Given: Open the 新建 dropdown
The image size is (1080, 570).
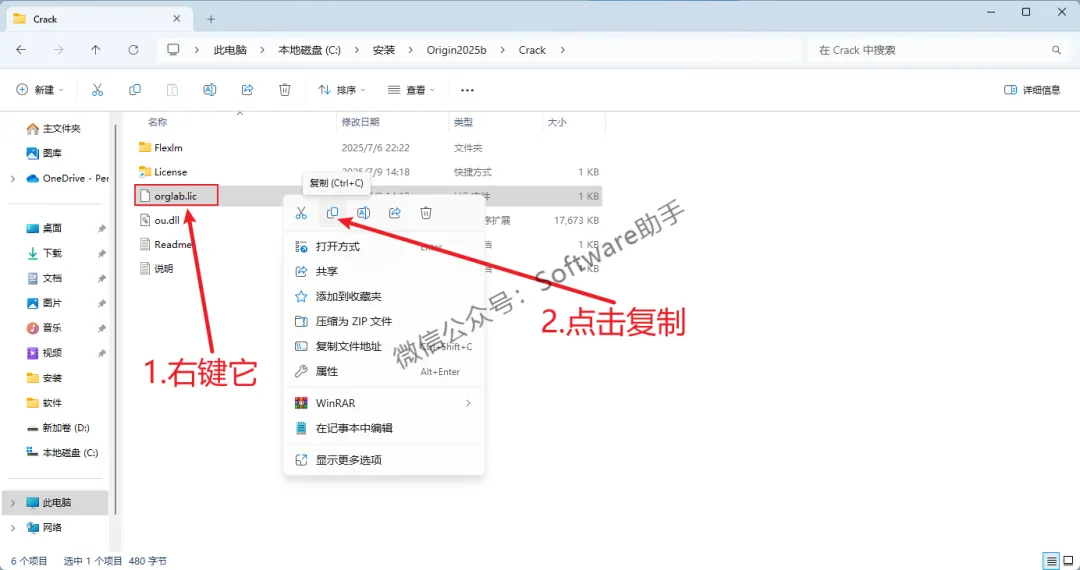Looking at the screenshot, I should pos(40,89).
